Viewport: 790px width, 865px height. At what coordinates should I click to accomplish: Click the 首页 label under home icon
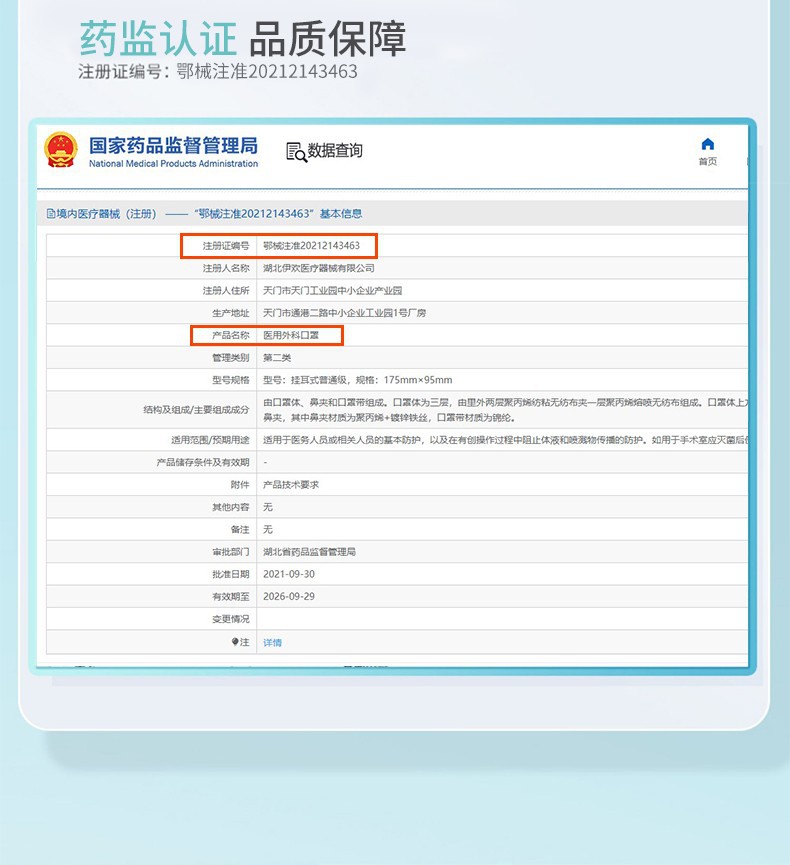click(708, 161)
